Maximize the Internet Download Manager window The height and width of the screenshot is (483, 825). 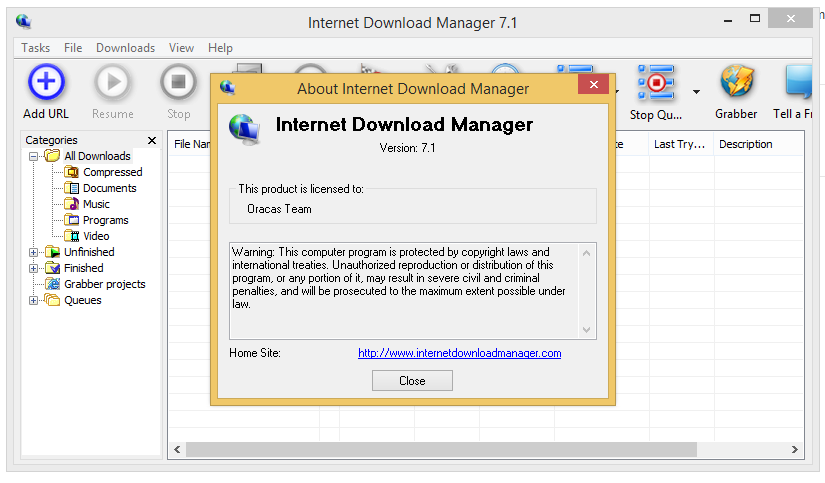[x=755, y=19]
